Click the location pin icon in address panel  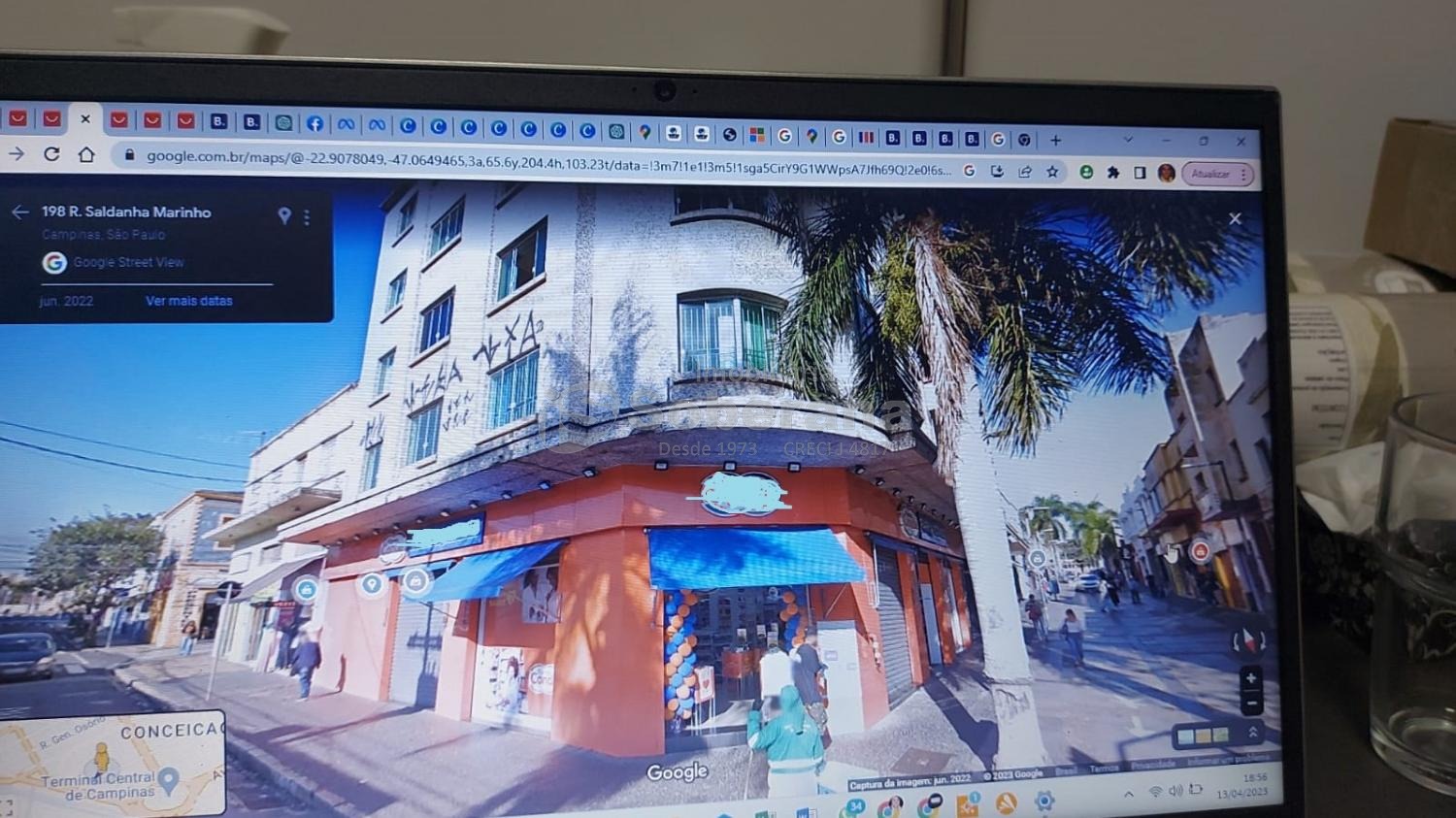point(284,215)
